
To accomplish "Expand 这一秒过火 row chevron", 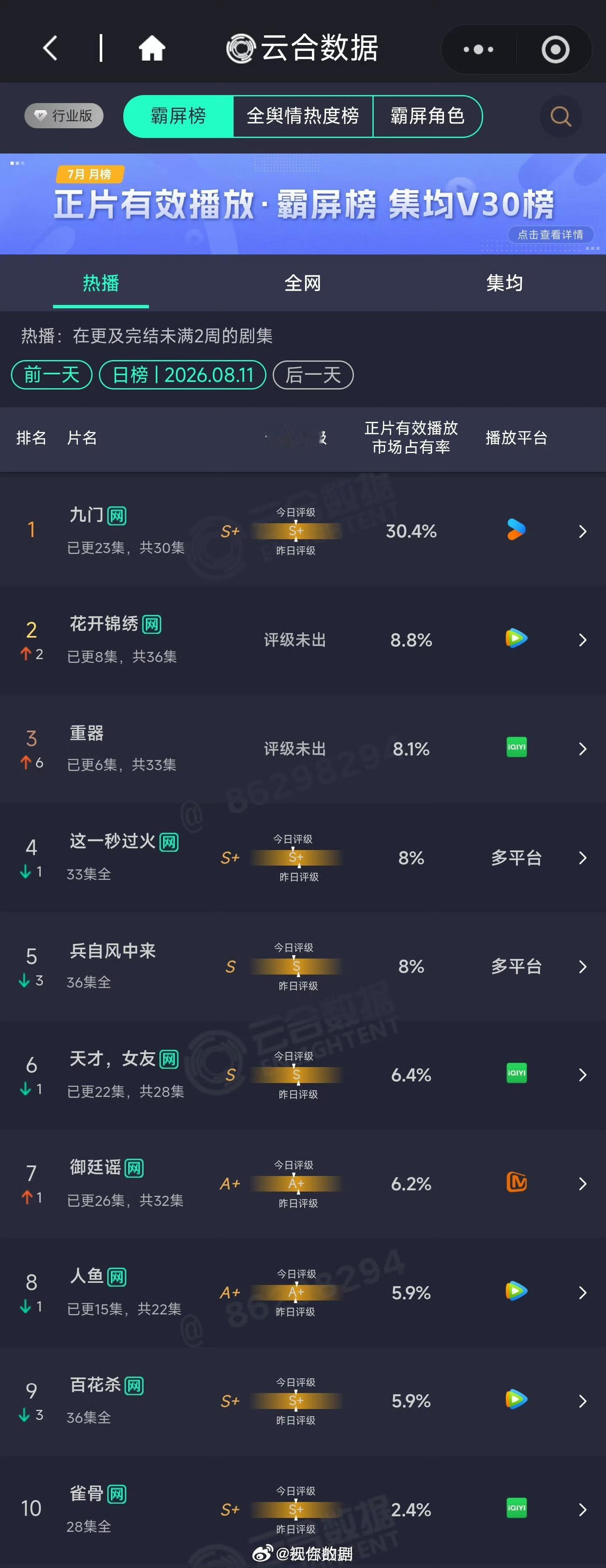I will (x=582, y=858).
